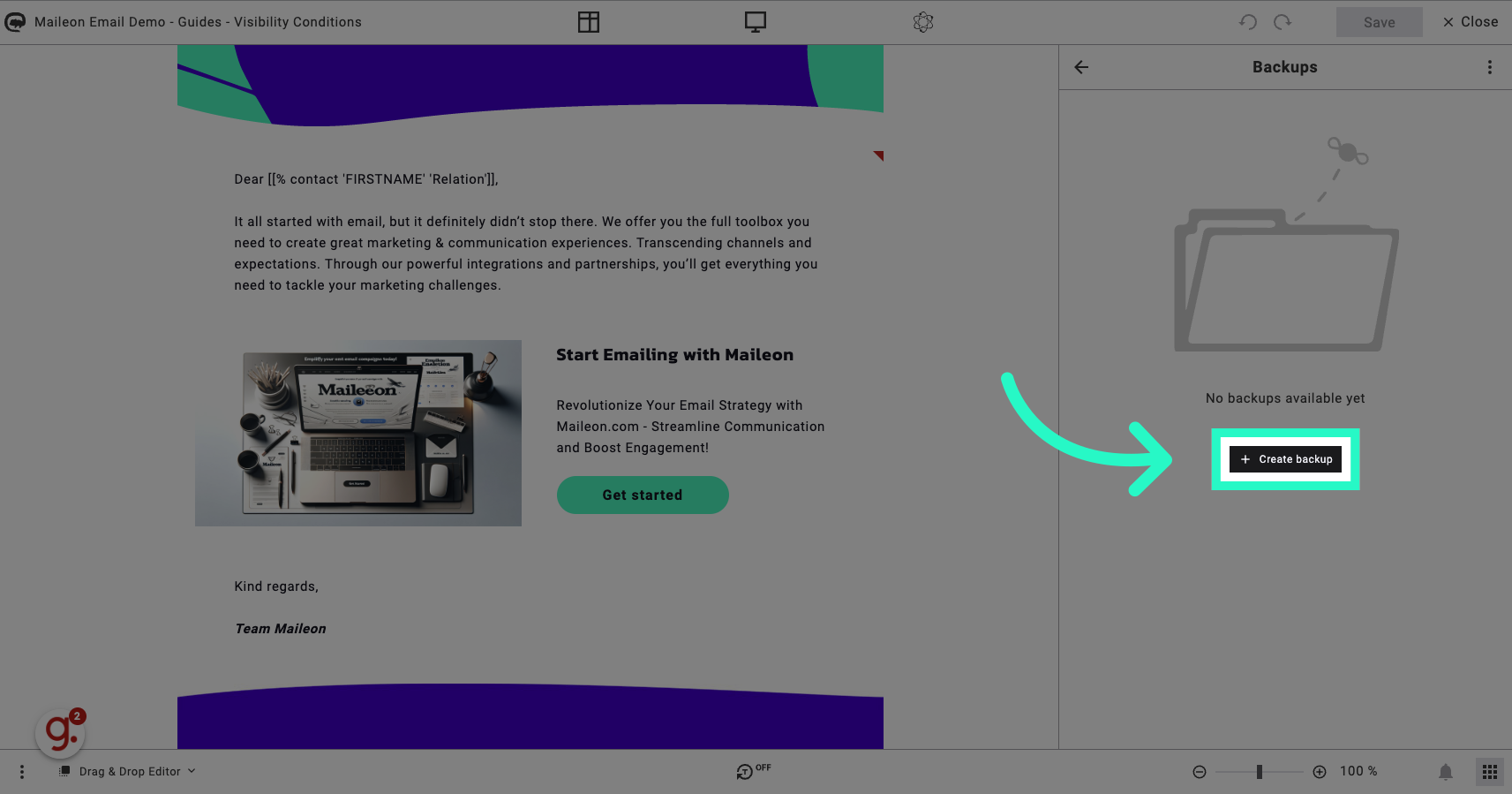Screen dimensions: 1512x794
Task: Click the zoom in plus icon
Action: tap(1320, 772)
